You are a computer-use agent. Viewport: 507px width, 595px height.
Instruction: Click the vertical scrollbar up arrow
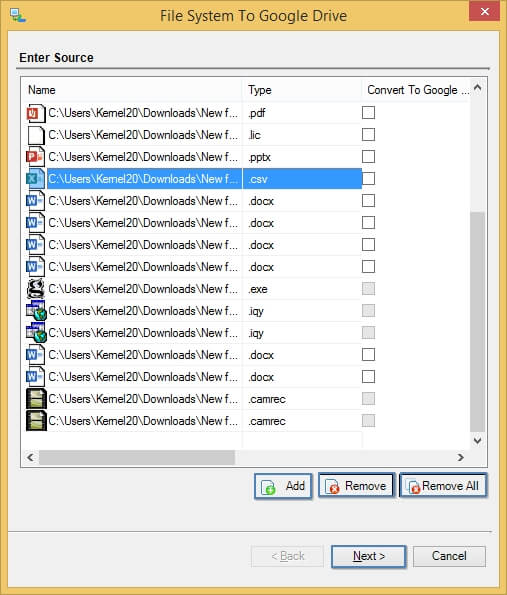tap(477, 88)
